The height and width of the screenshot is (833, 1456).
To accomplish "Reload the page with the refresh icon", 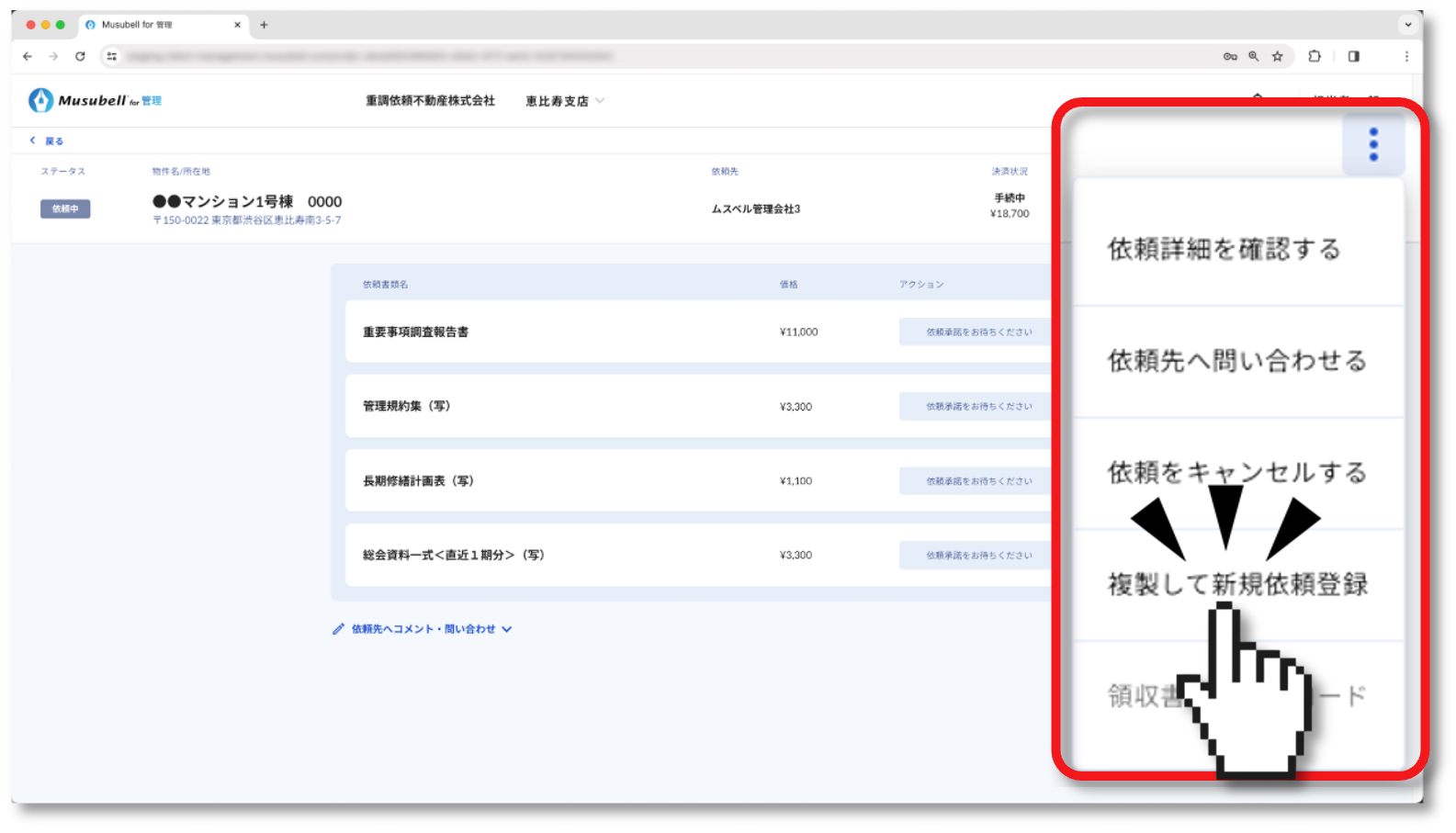I will [x=80, y=56].
